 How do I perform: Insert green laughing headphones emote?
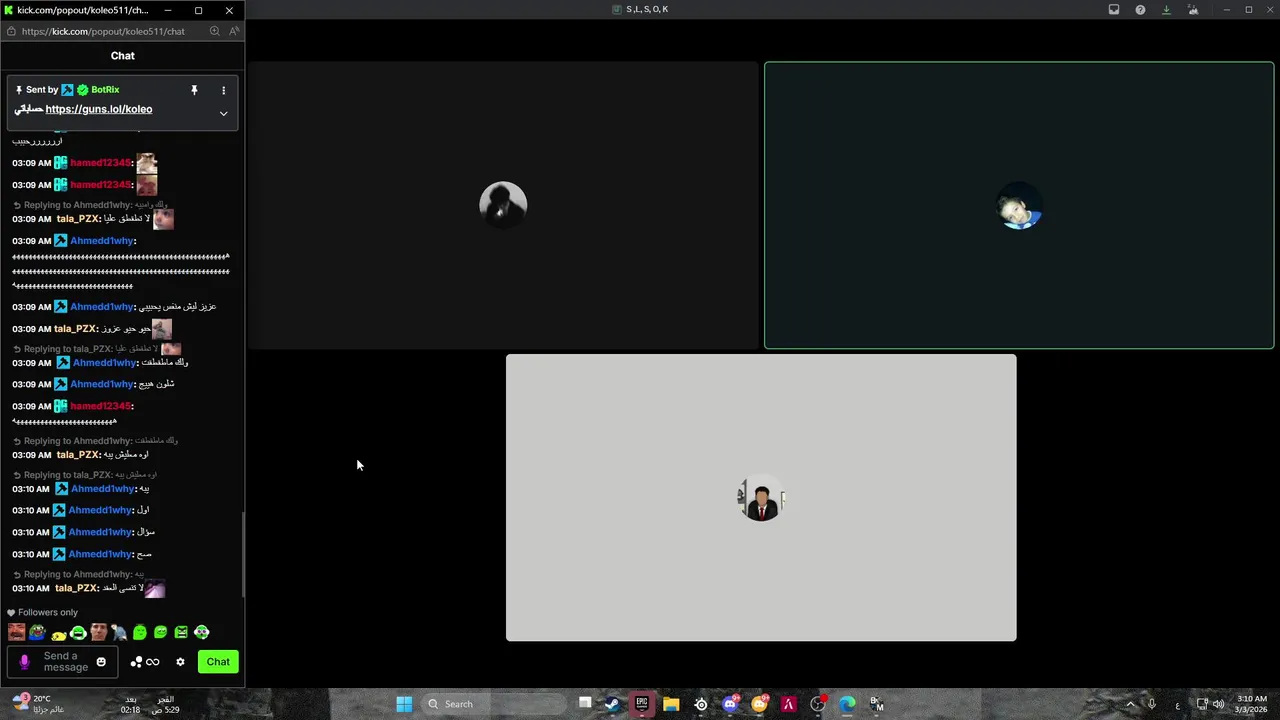78,632
